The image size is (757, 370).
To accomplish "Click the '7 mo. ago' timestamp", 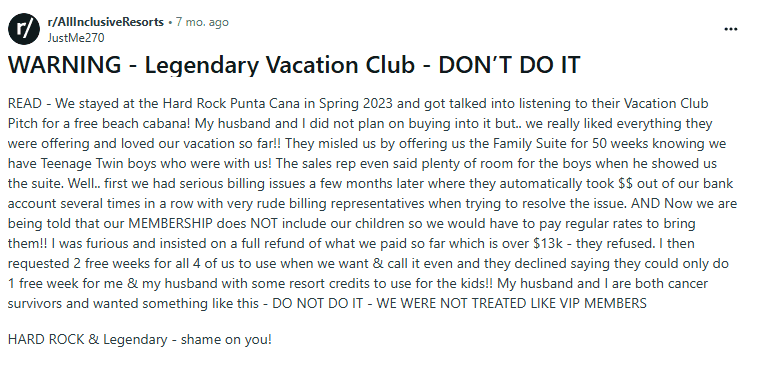I will 202,22.
